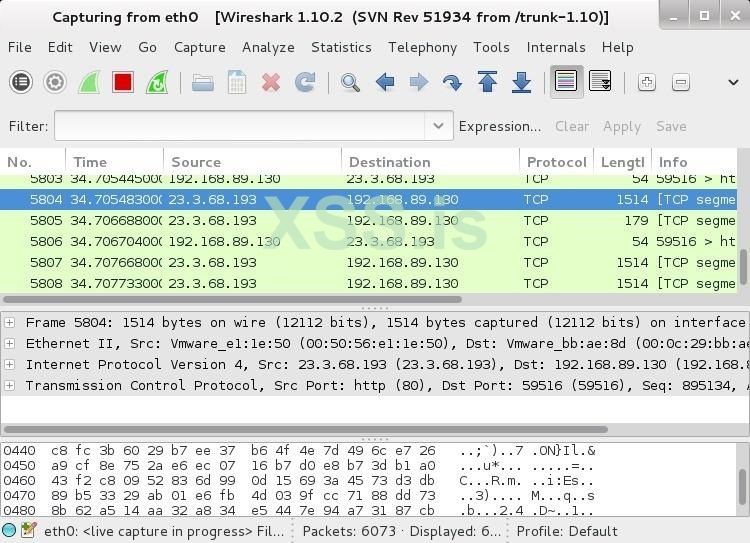
Task: Toggle packet list colorizing
Action: pos(566,82)
